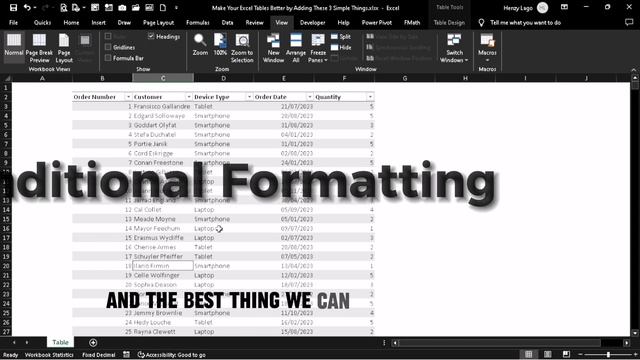
Task: Click Accessibility: Good to go status
Action: (172, 355)
